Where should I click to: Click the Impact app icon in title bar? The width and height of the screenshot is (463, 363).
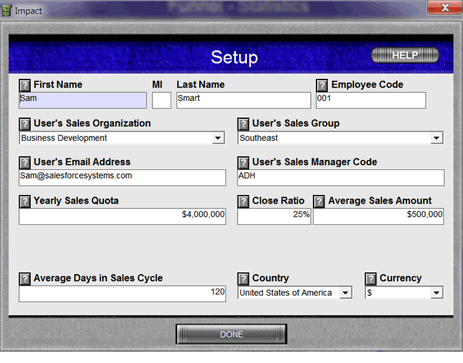[x=6, y=11]
